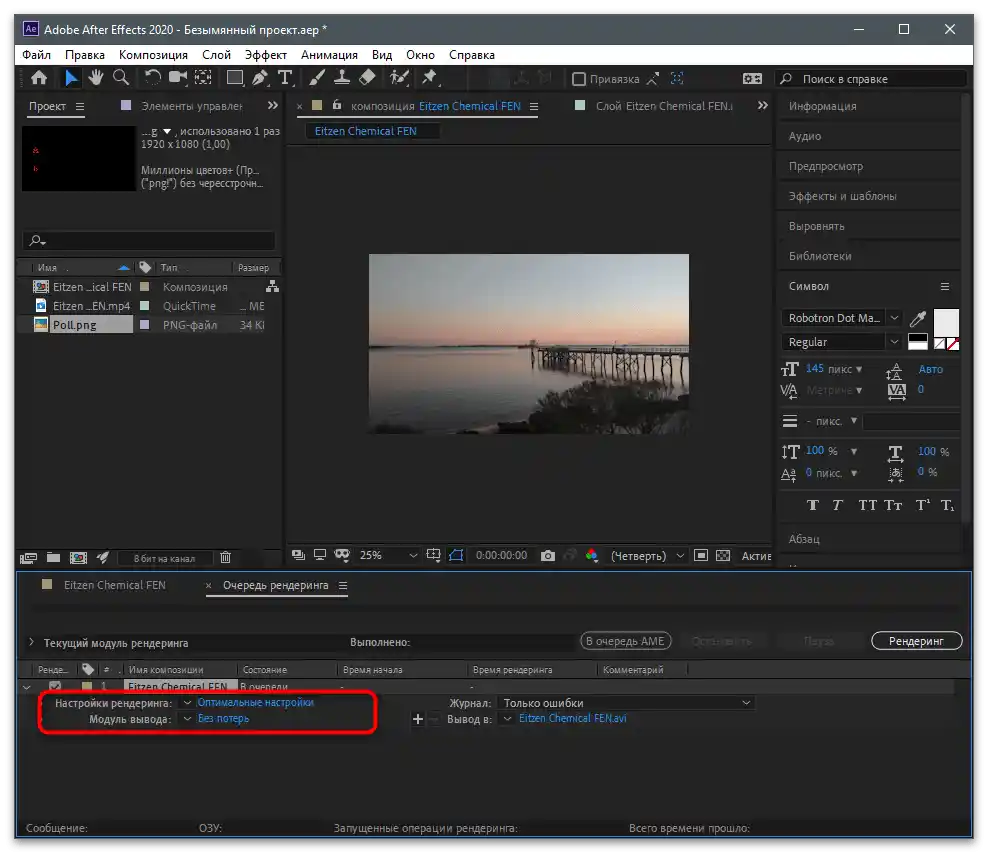
Task: Click the 8 бит на канал color depth button
Action: tap(164, 558)
